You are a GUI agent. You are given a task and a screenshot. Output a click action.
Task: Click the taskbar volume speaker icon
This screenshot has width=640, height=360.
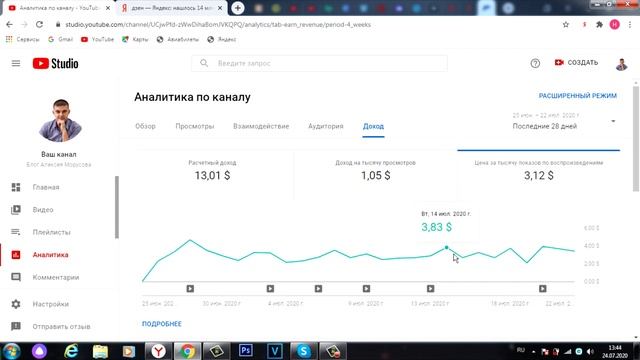(590, 351)
